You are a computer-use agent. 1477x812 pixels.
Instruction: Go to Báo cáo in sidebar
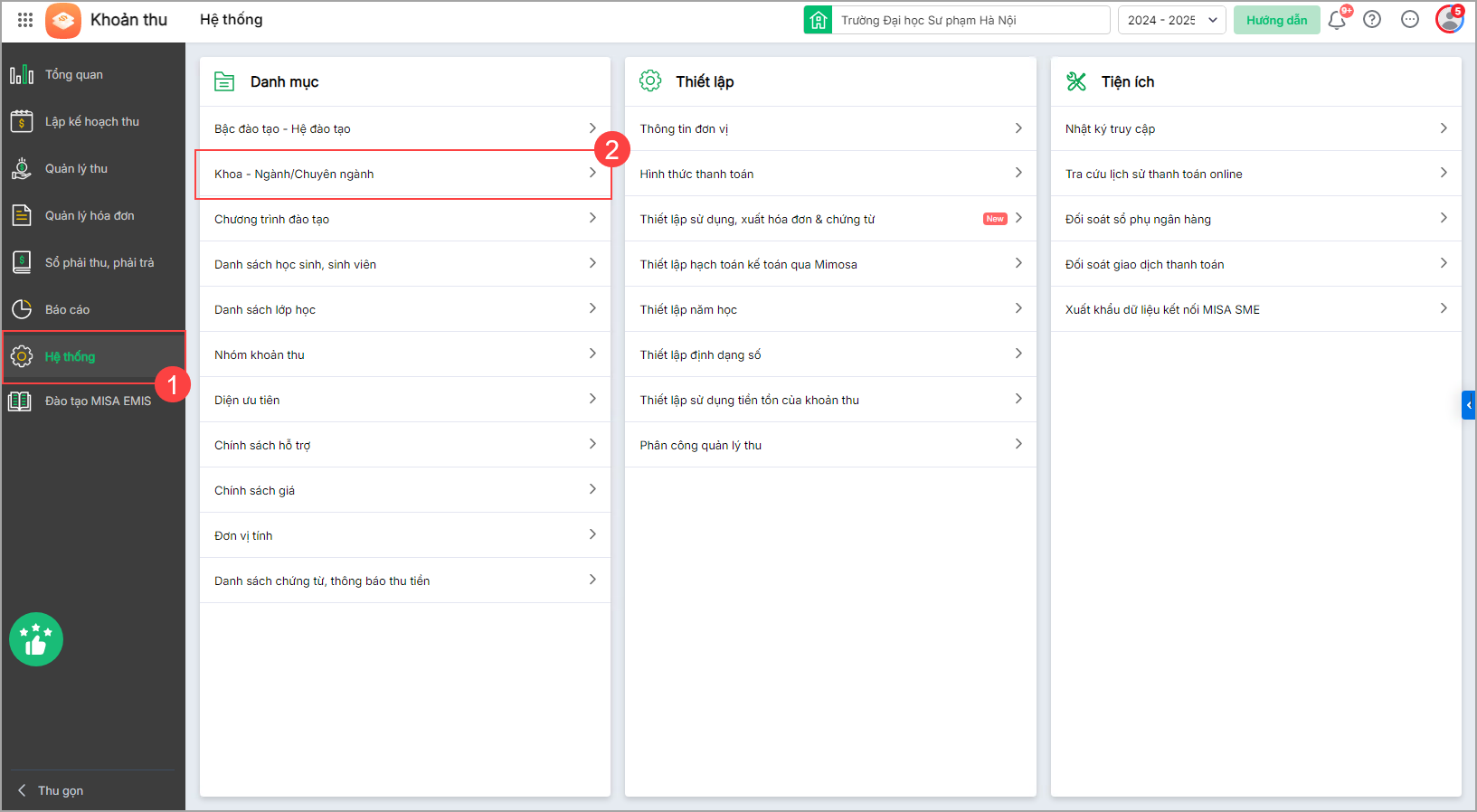coord(67,310)
